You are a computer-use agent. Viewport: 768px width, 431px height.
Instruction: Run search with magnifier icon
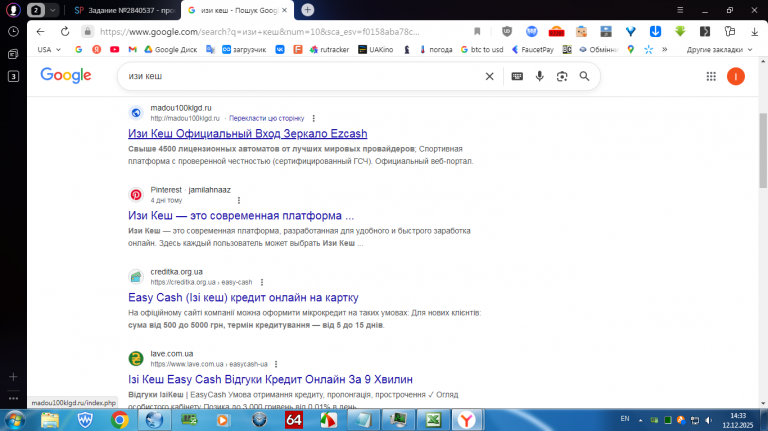(x=584, y=76)
